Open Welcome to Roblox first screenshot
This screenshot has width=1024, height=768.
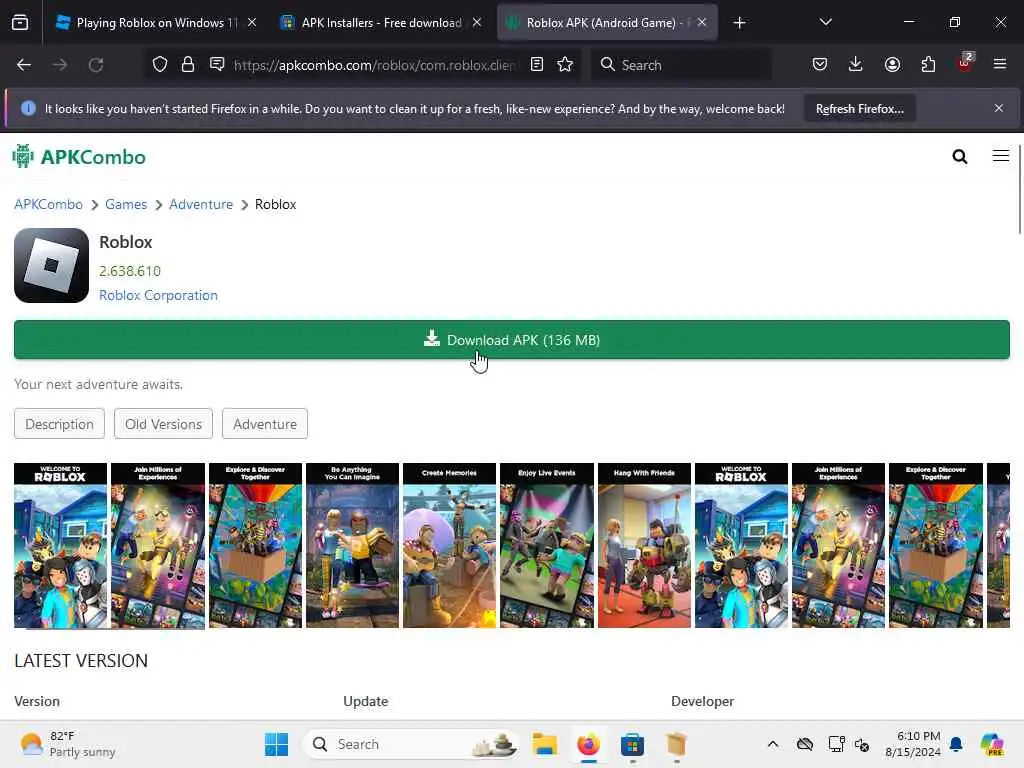click(60, 545)
